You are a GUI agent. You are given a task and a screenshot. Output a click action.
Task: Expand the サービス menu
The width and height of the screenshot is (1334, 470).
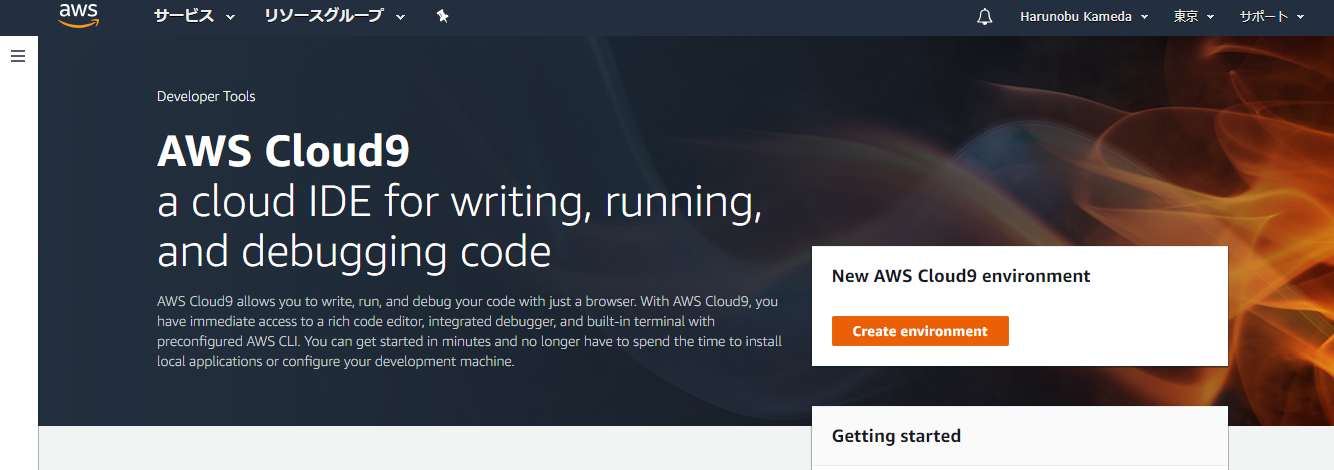point(194,16)
